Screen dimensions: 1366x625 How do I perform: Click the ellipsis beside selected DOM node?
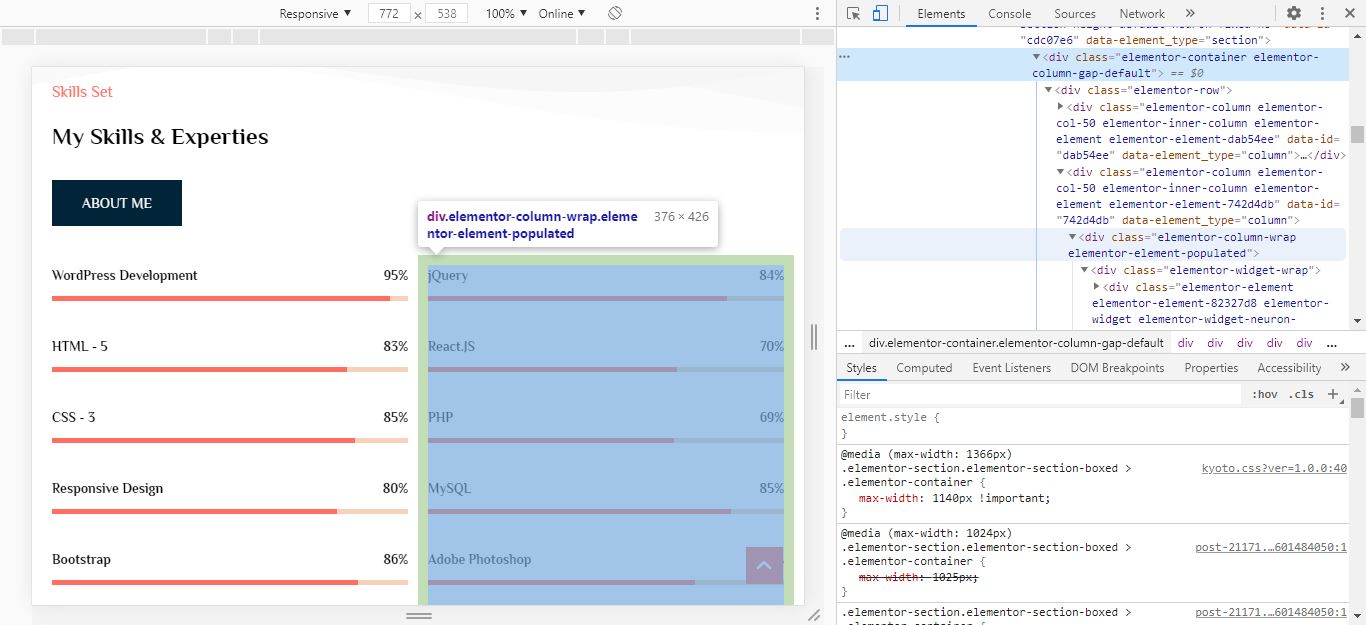(x=845, y=57)
